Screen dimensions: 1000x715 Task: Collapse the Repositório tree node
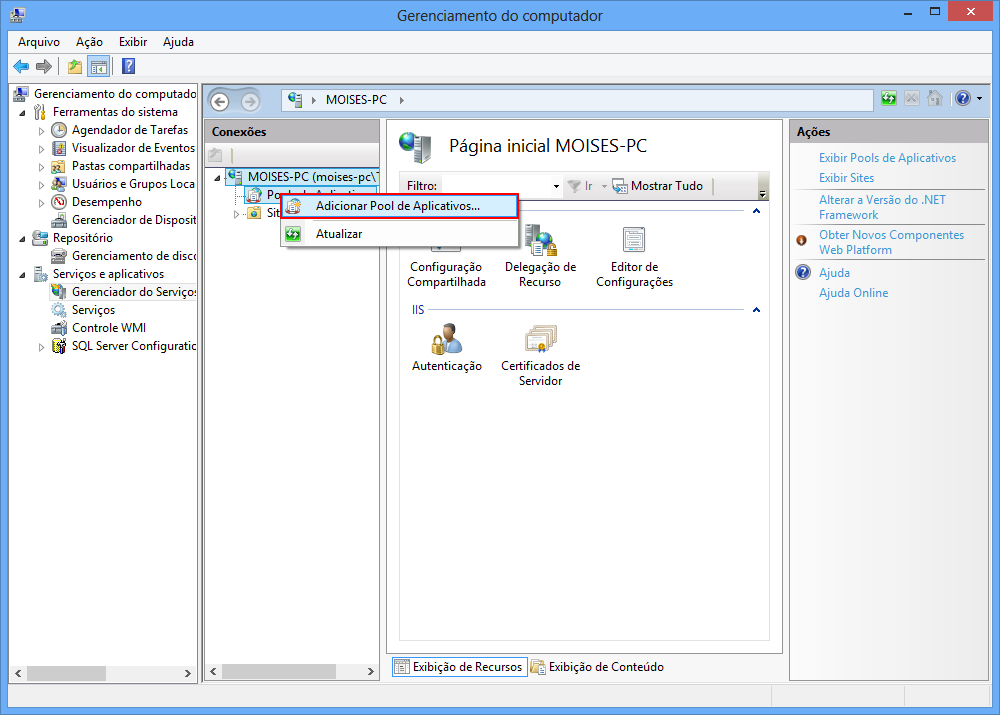(x=23, y=239)
